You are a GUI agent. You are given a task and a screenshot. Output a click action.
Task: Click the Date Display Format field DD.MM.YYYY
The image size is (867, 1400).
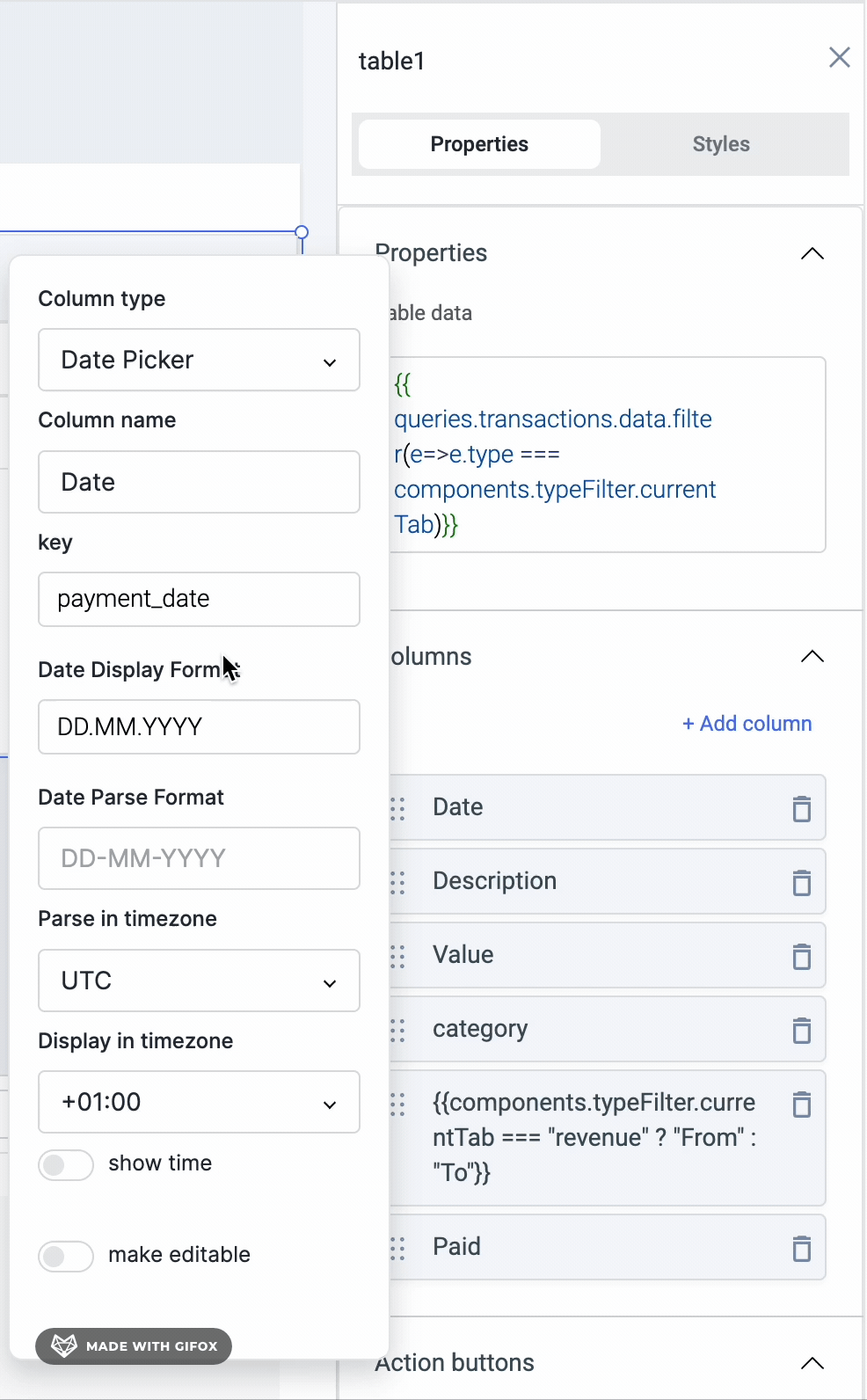200,727
